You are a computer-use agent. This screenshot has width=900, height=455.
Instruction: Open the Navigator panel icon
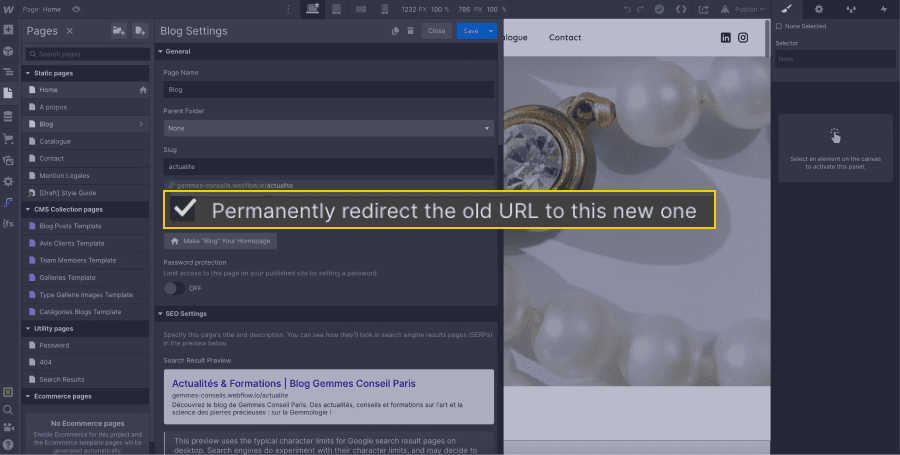8,72
